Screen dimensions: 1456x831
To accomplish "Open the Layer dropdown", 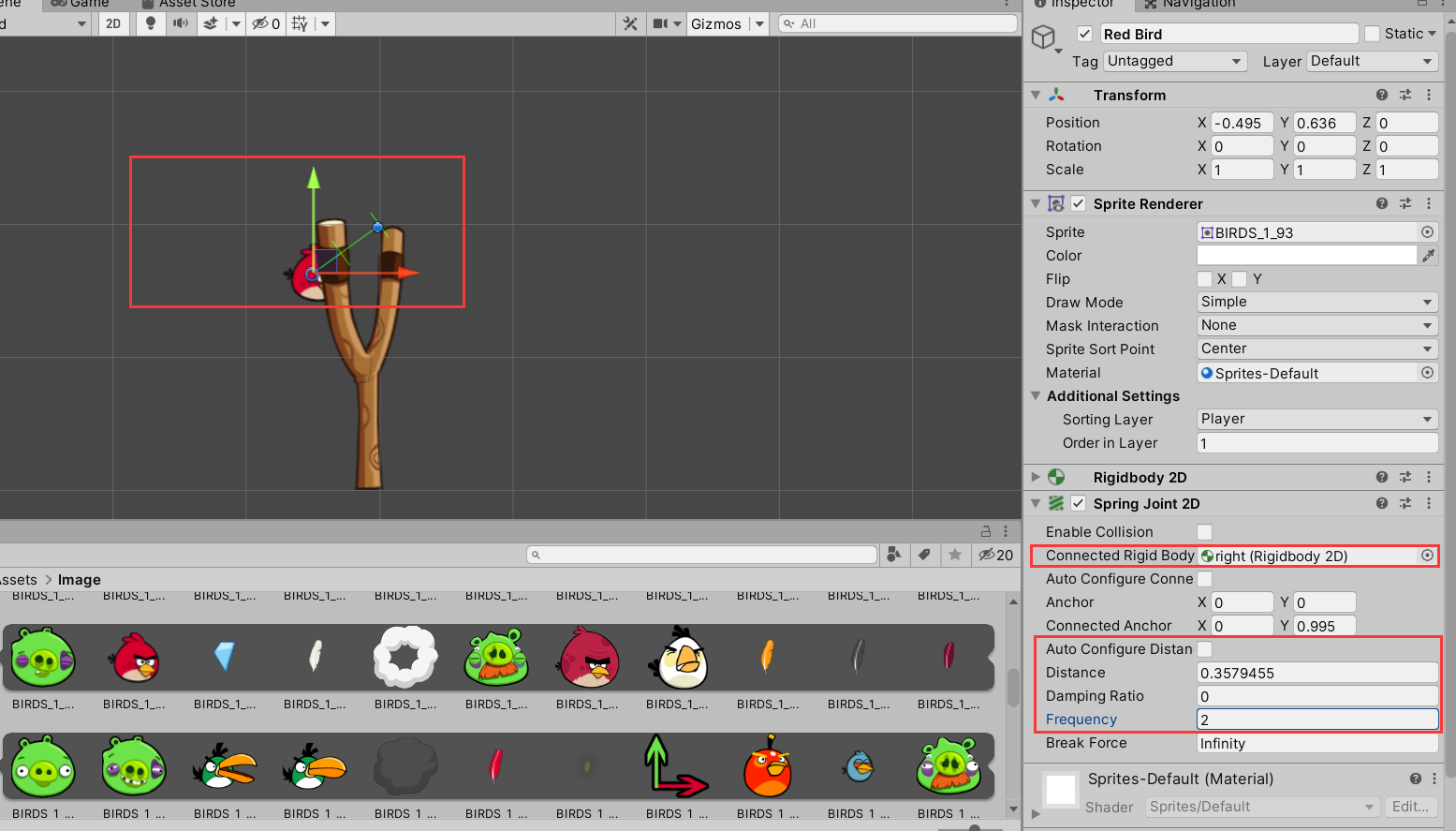I will [1372, 61].
